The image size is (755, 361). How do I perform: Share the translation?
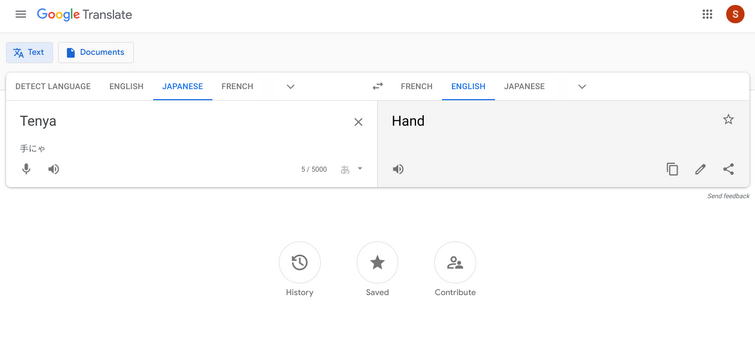tap(729, 169)
